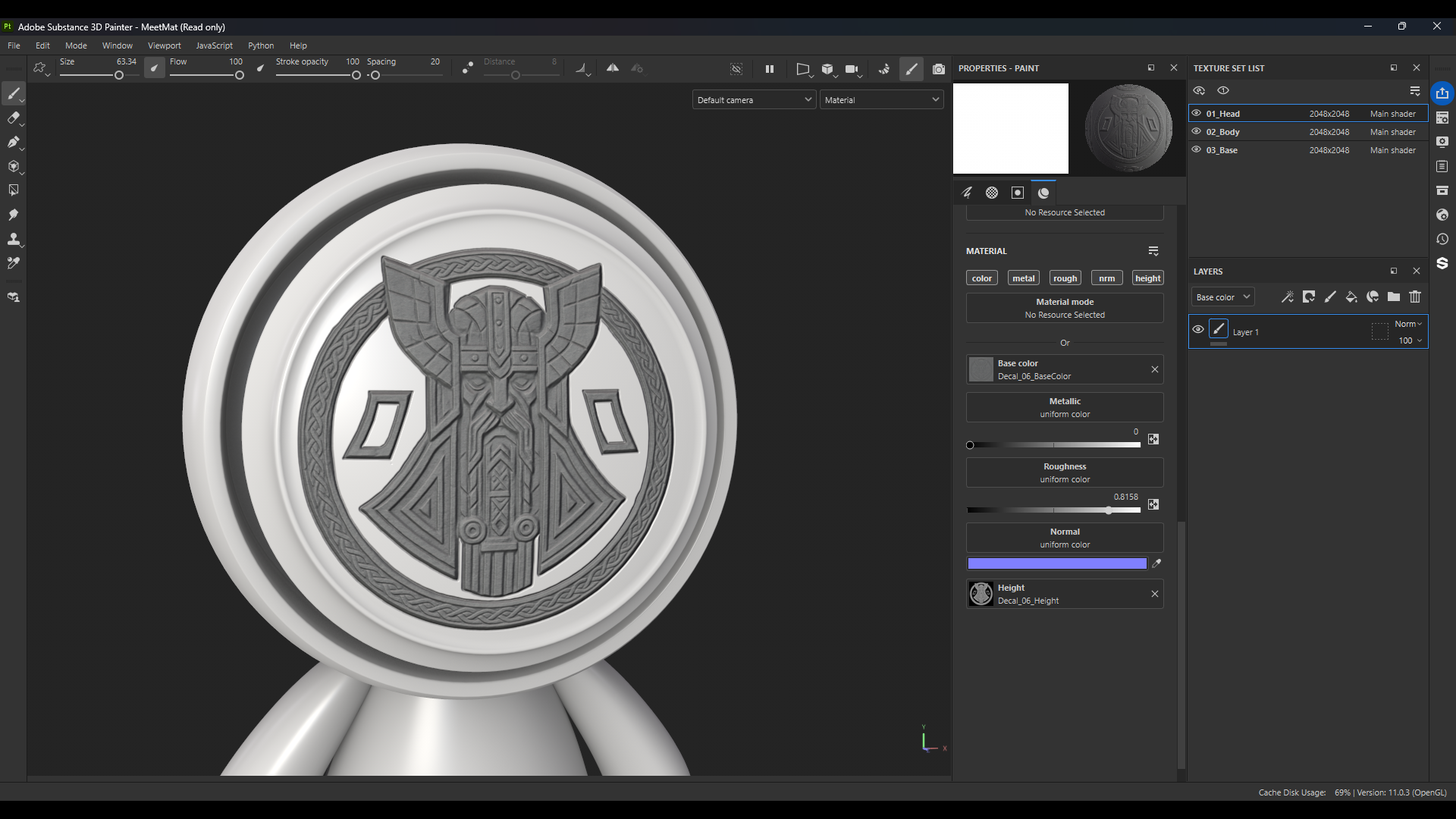Toggle Layer 1 visibility
This screenshot has height=819, width=1456.
tap(1198, 329)
